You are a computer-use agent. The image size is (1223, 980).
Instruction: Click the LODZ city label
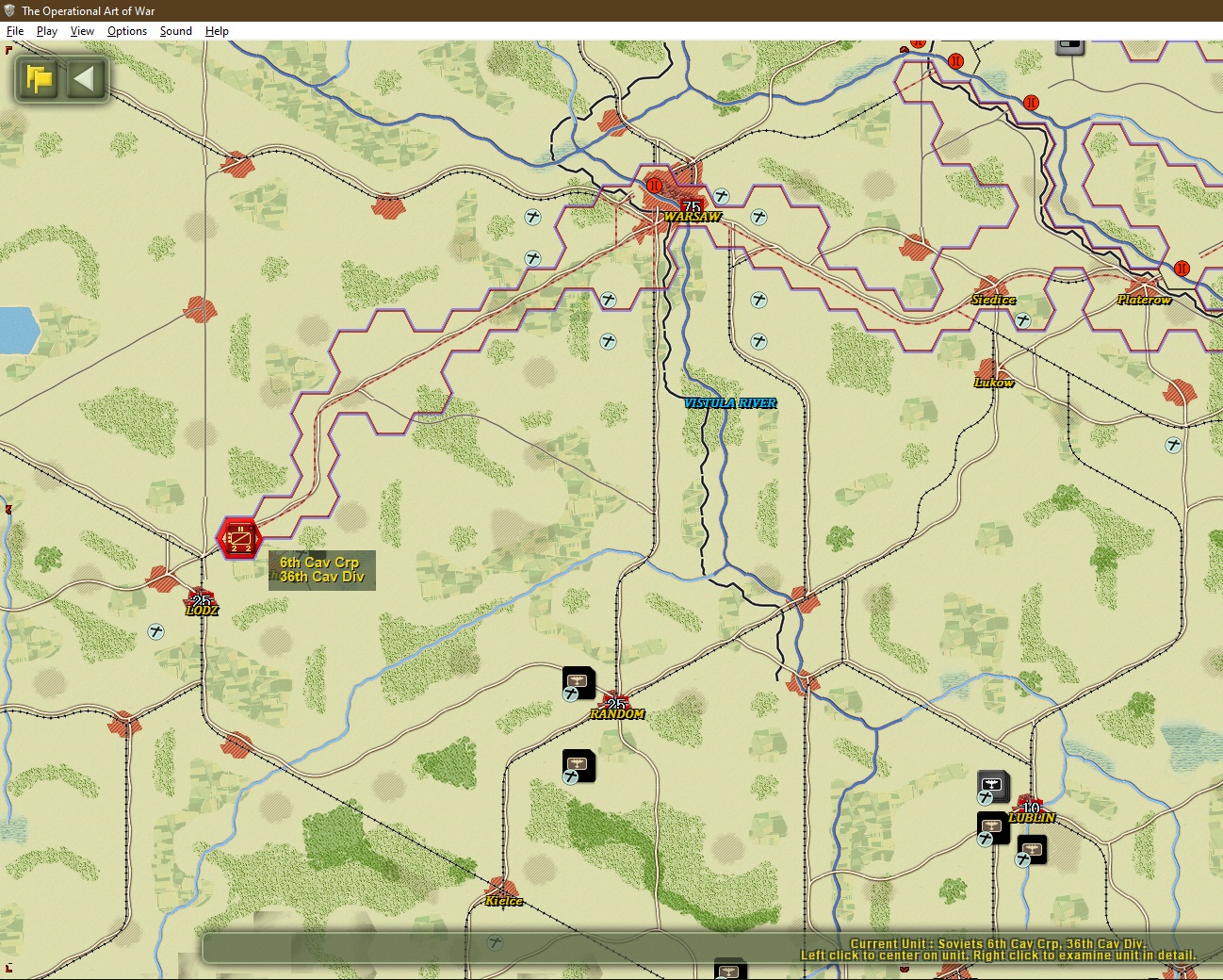pyautogui.click(x=202, y=611)
